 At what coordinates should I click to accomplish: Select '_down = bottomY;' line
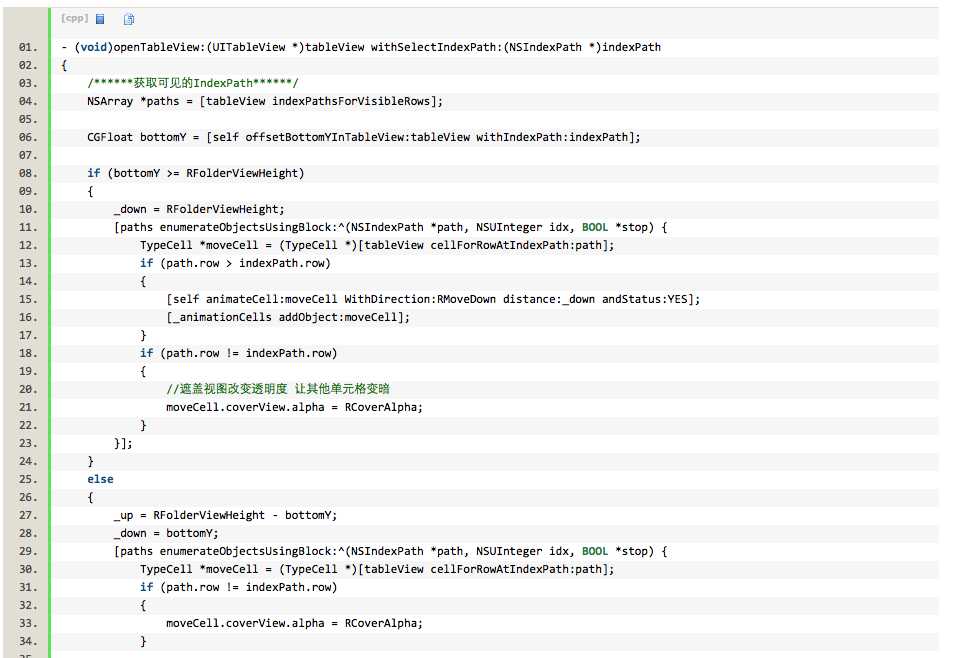(x=166, y=533)
